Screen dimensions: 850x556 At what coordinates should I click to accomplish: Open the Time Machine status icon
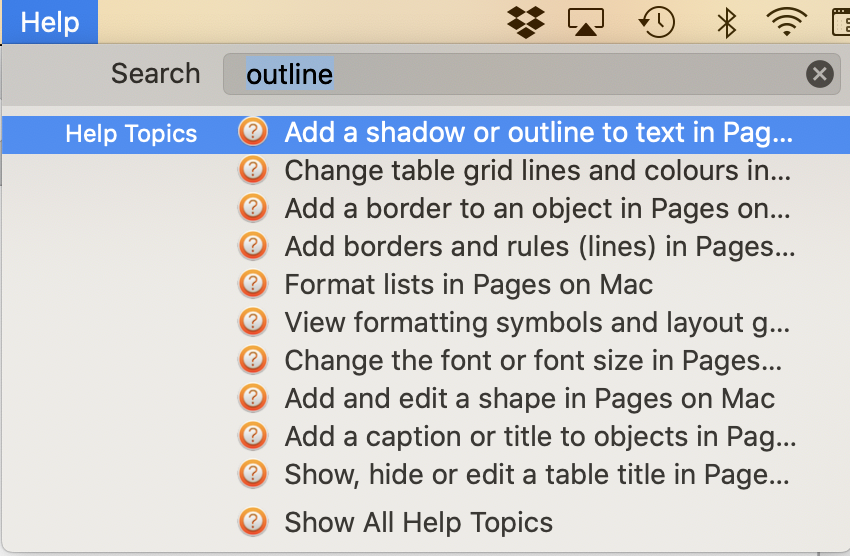pos(658,21)
